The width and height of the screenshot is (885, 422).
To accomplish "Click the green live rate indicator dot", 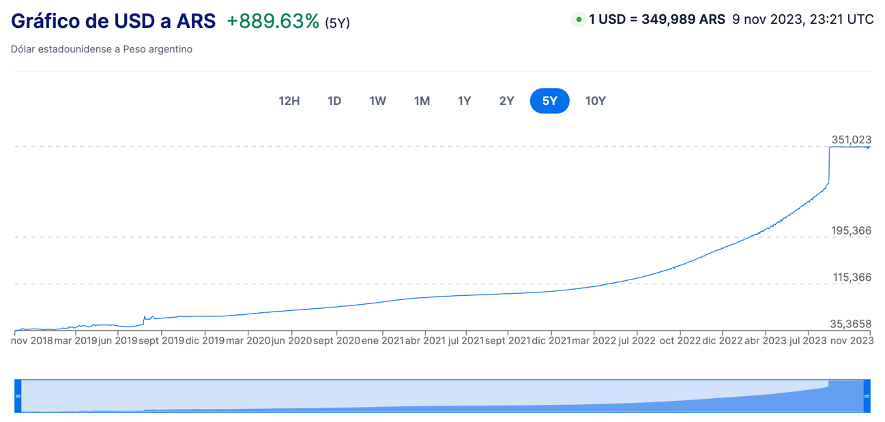I will tap(578, 19).
